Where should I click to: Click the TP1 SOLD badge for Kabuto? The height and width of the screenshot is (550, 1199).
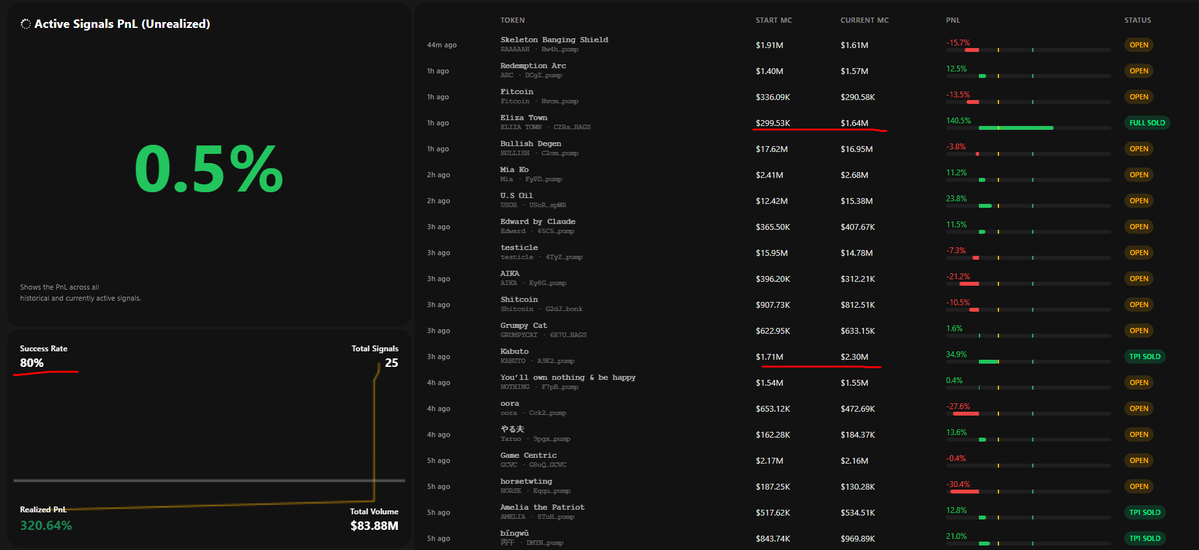[x=1145, y=356]
